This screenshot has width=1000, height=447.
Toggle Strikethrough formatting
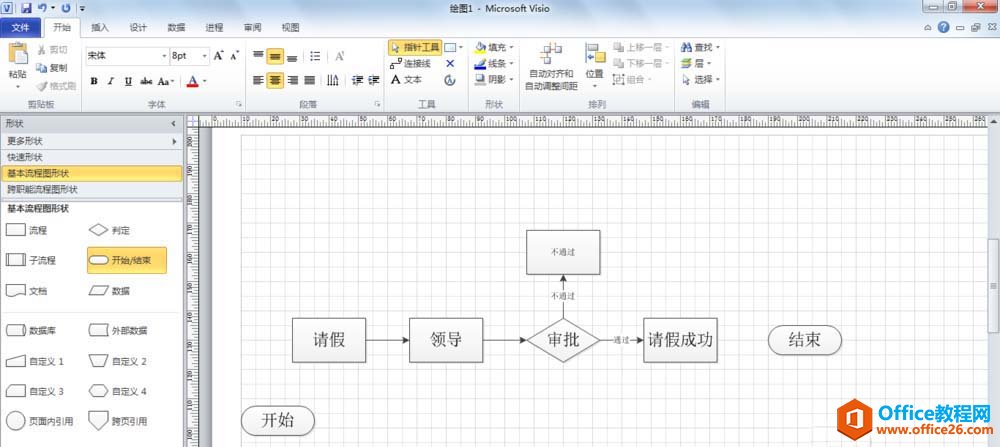click(x=146, y=81)
